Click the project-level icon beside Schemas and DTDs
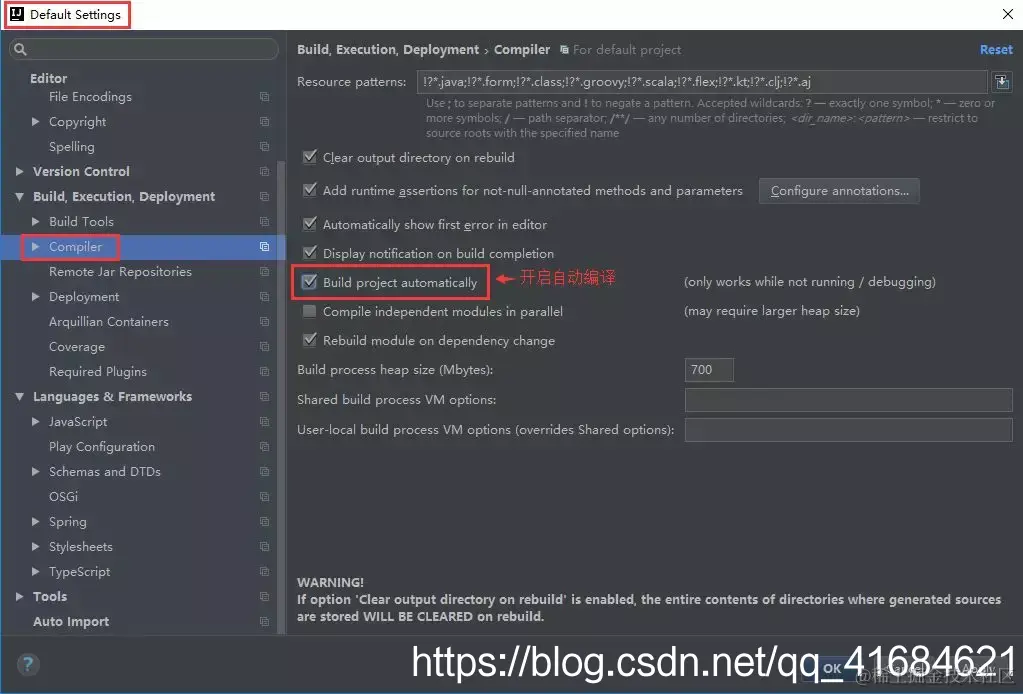The height and width of the screenshot is (694, 1023). click(264, 472)
